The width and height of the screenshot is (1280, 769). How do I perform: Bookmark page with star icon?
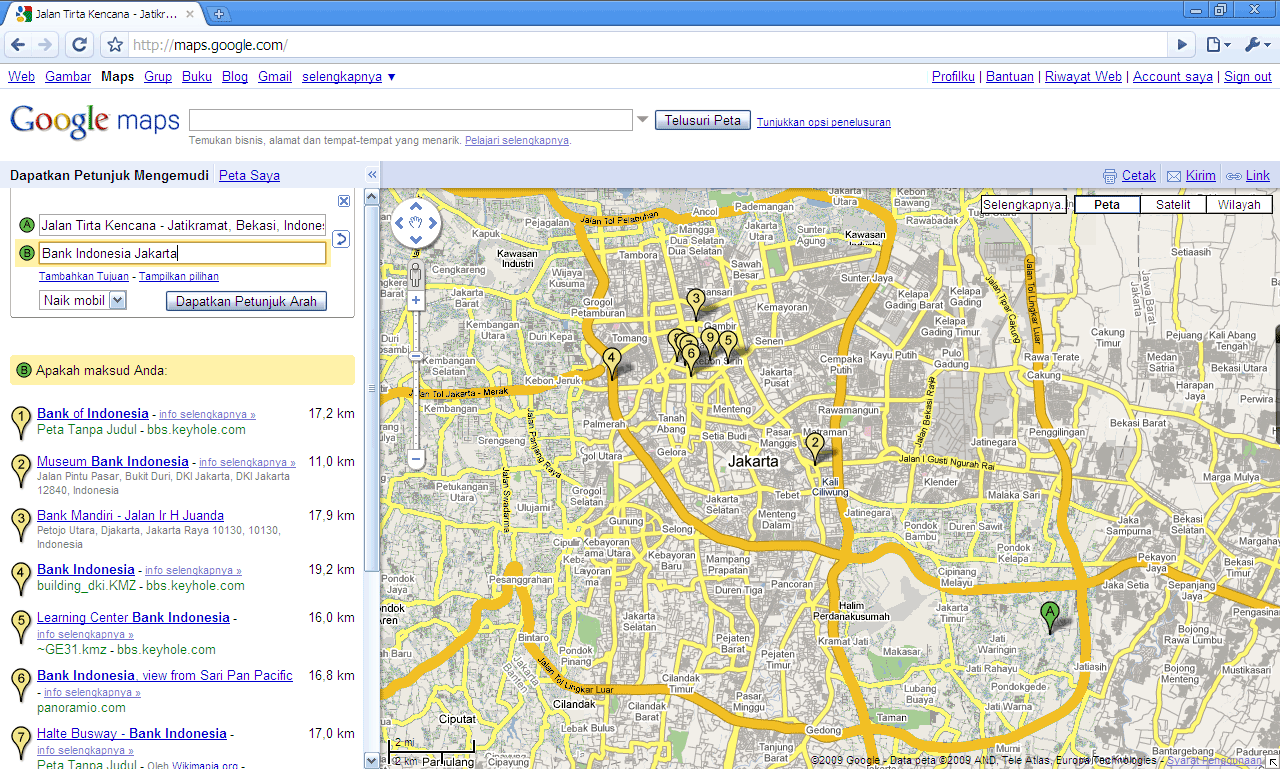tap(115, 45)
